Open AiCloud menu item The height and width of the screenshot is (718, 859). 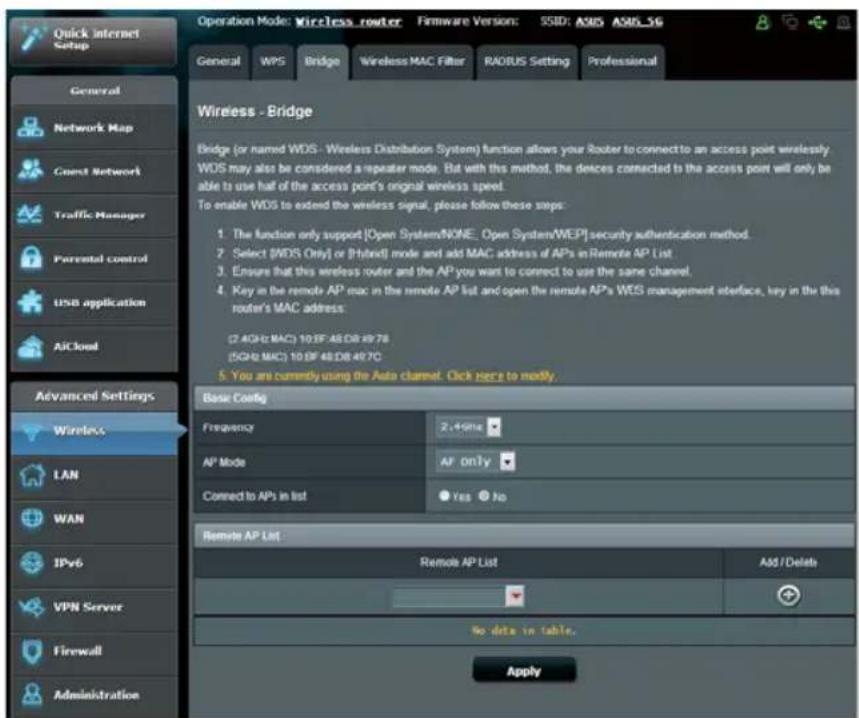pyautogui.click(x=94, y=347)
